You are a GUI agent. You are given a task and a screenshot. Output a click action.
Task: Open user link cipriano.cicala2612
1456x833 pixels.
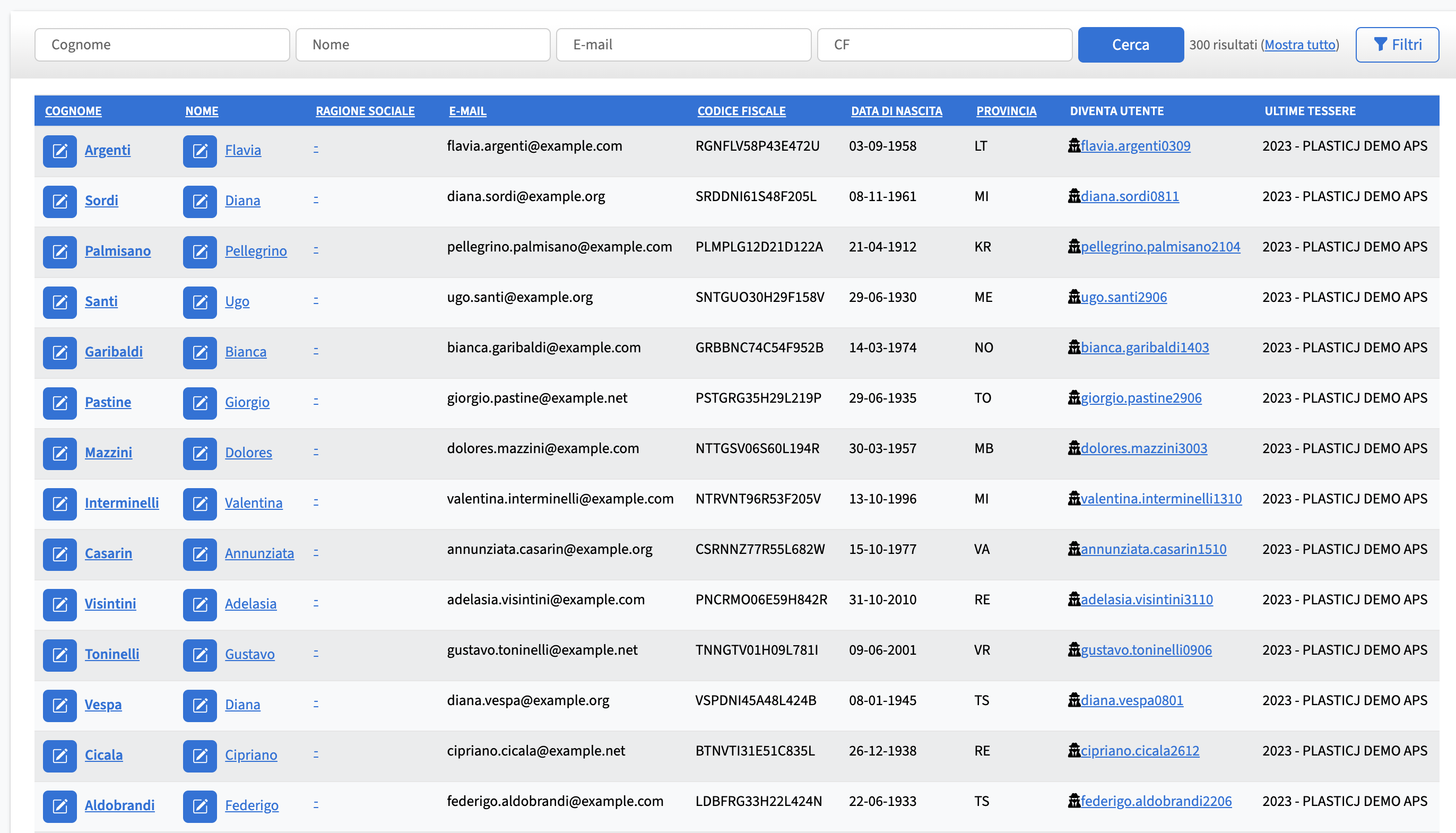(x=1140, y=750)
